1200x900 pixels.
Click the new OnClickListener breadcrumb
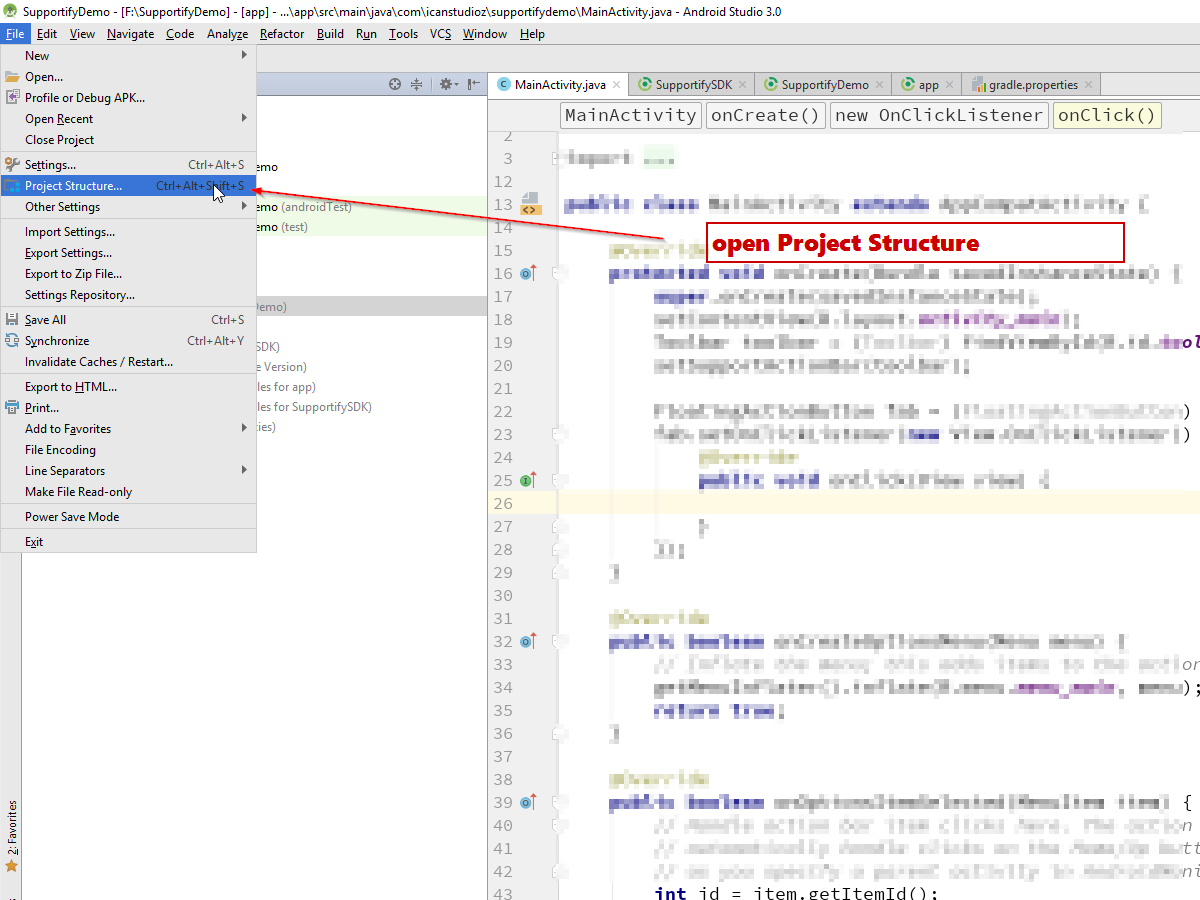pyautogui.click(x=938, y=115)
